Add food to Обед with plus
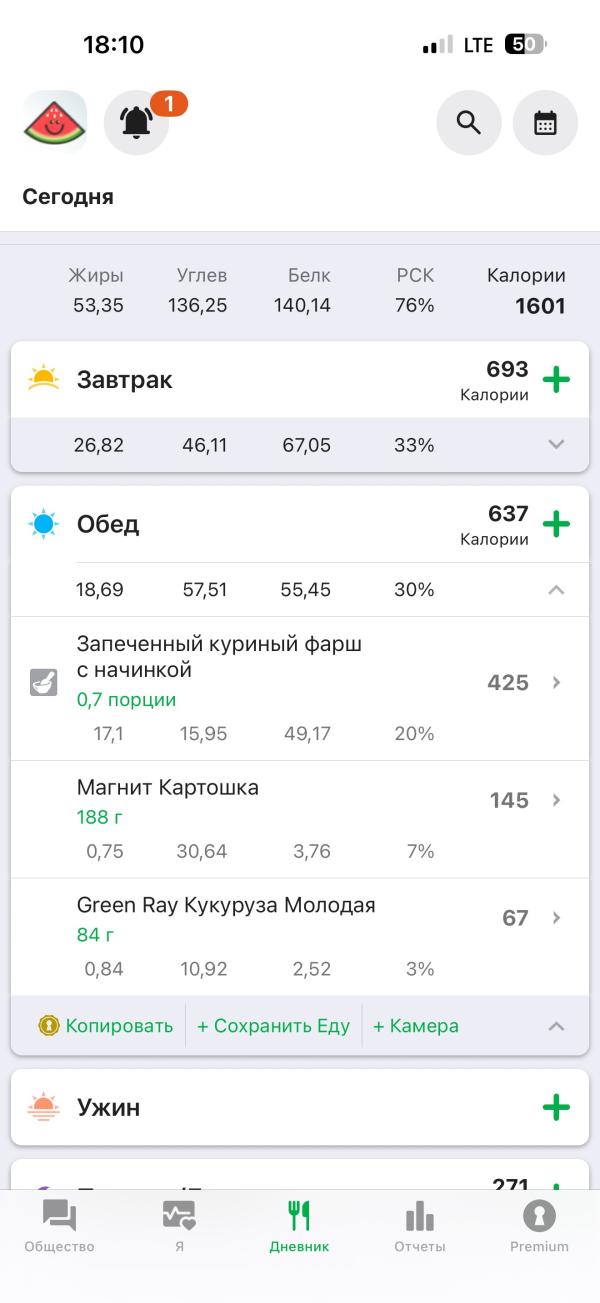The width and height of the screenshot is (600, 1303). [556, 524]
